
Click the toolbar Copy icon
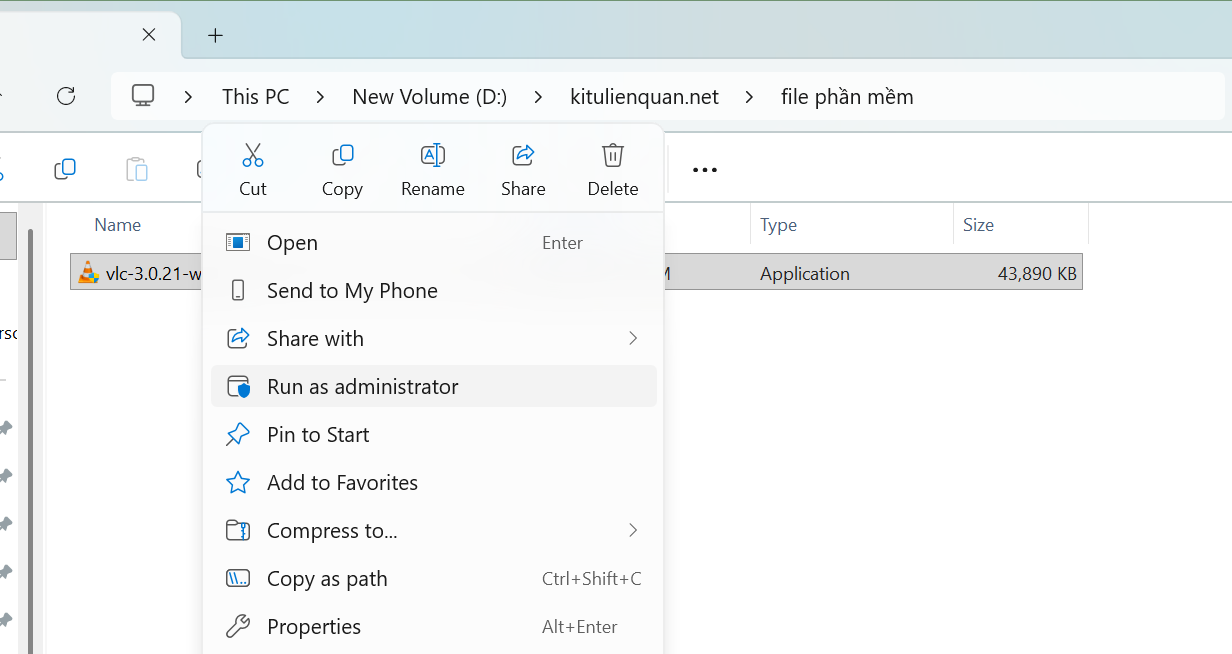tap(65, 169)
